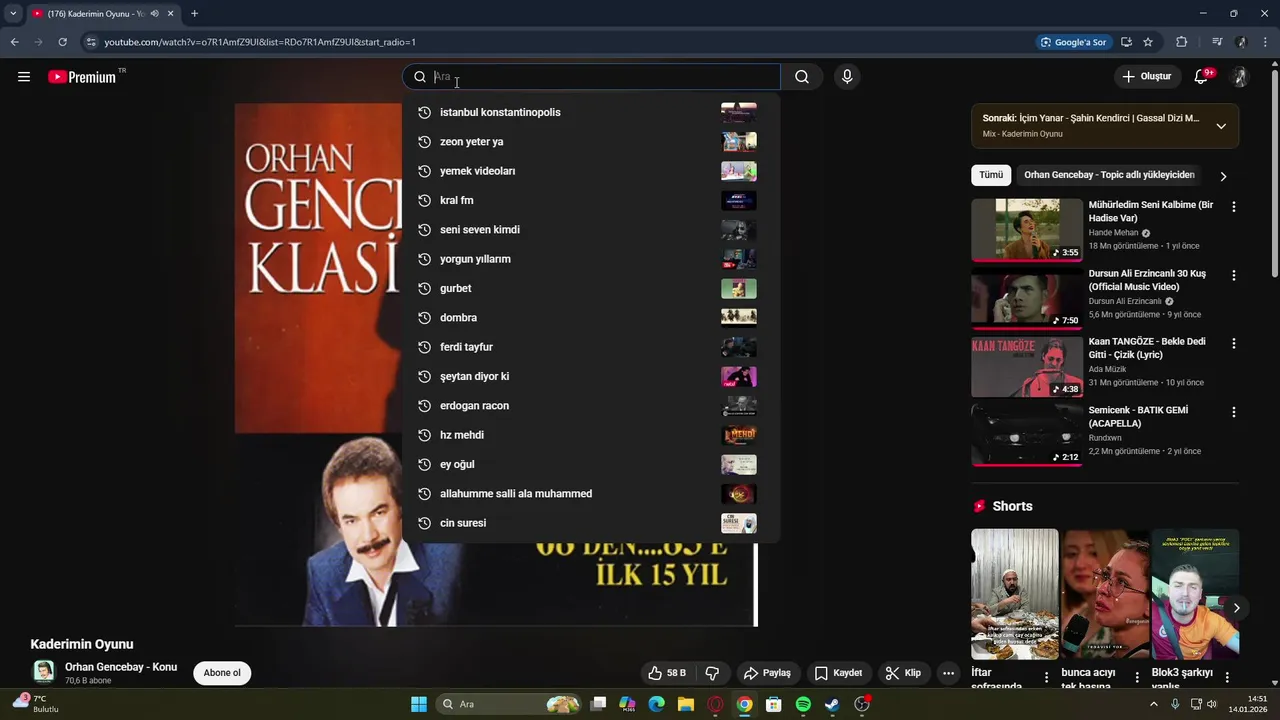Go back with the browser back arrow
Screen dimensions: 1280x720
pos(14,42)
